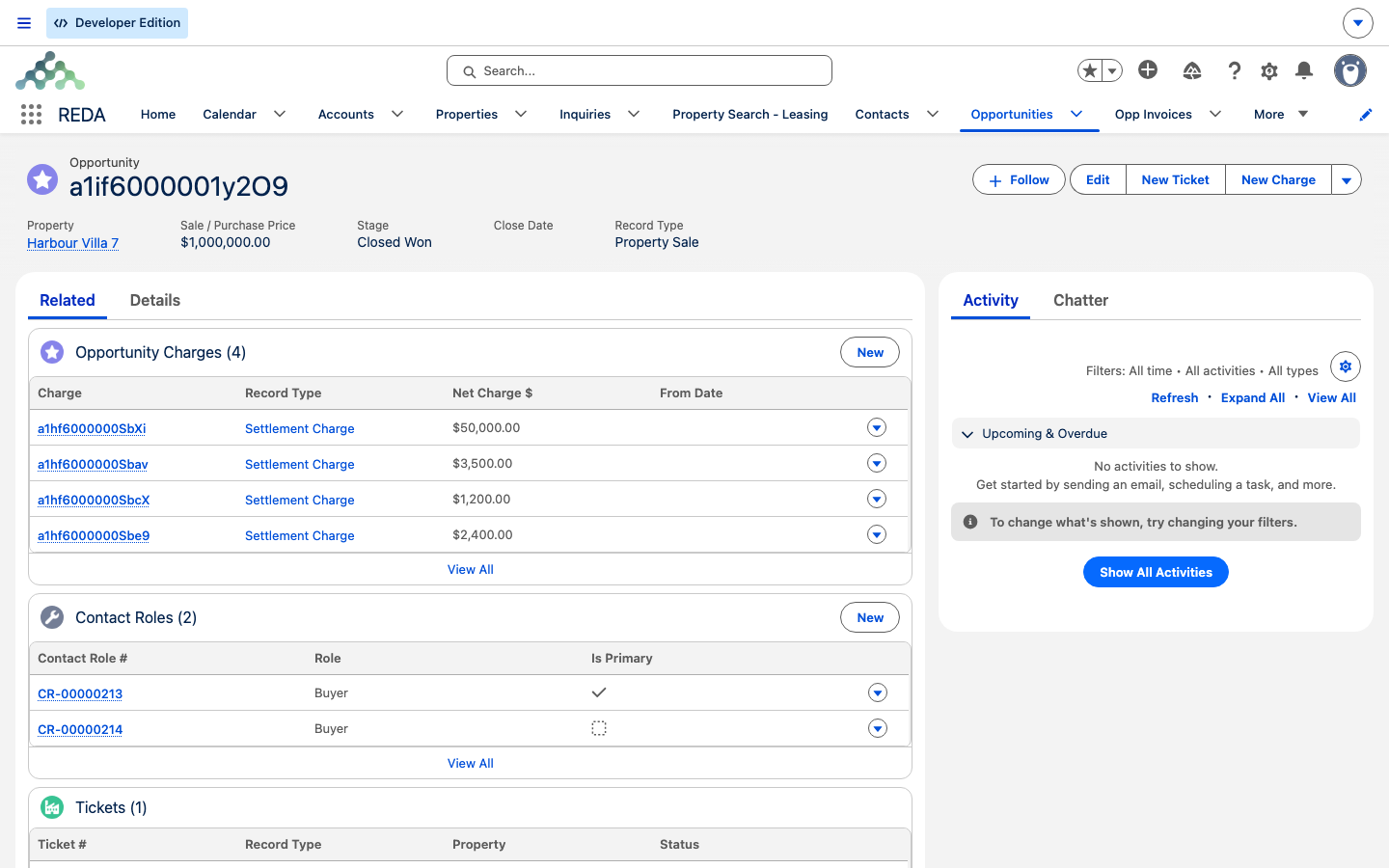This screenshot has height=868, width=1389.
Task: Open the activity timeline settings gear
Action: [x=1346, y=366]
